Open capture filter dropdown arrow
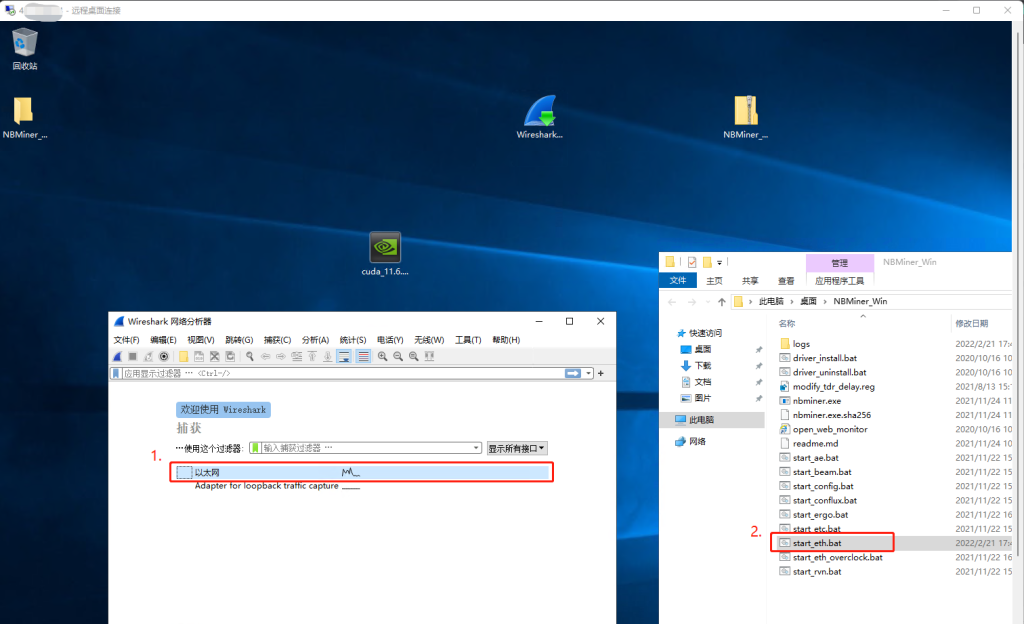The width and height of the screenshot is (1024, 624). click(x=476, y=448)
